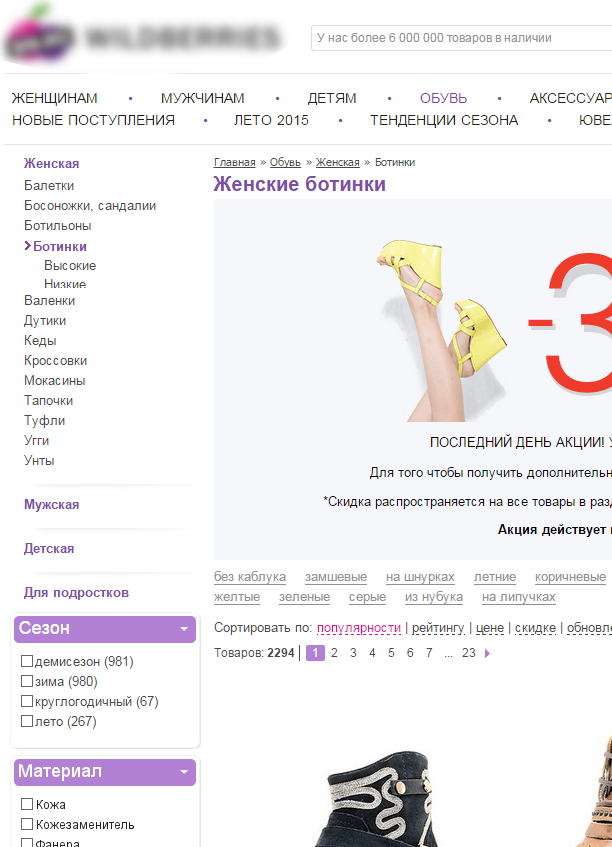
Task: Sort by рейтингу
Action: 438,628
